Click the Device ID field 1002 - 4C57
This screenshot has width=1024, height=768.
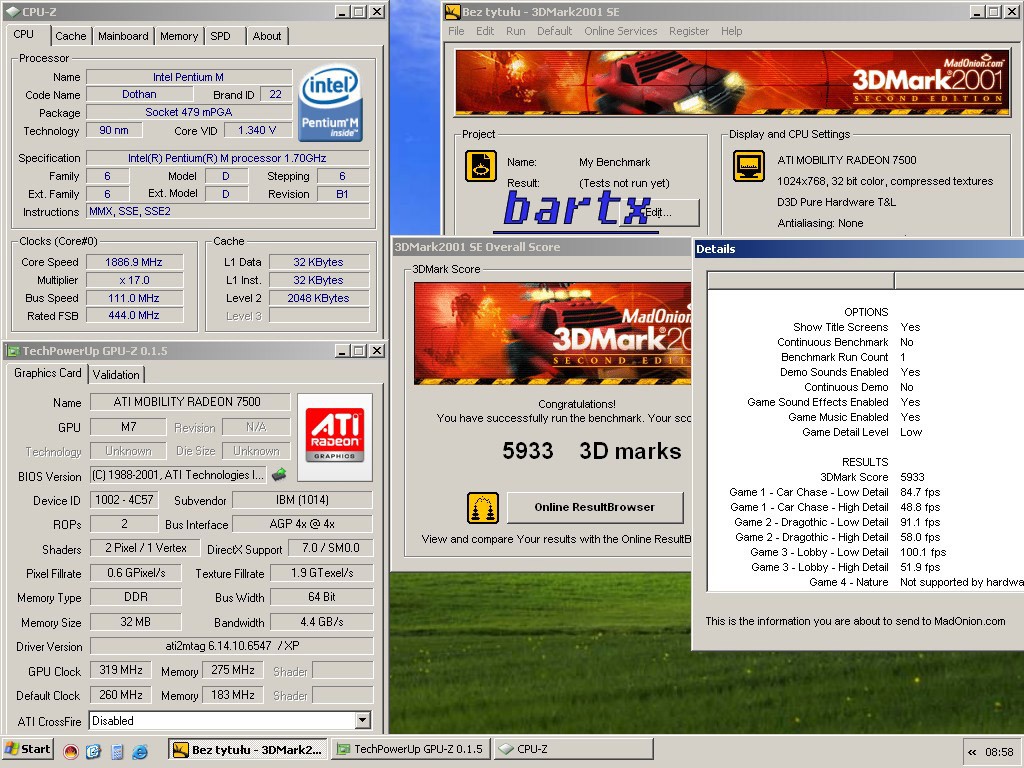click(124, 500)
